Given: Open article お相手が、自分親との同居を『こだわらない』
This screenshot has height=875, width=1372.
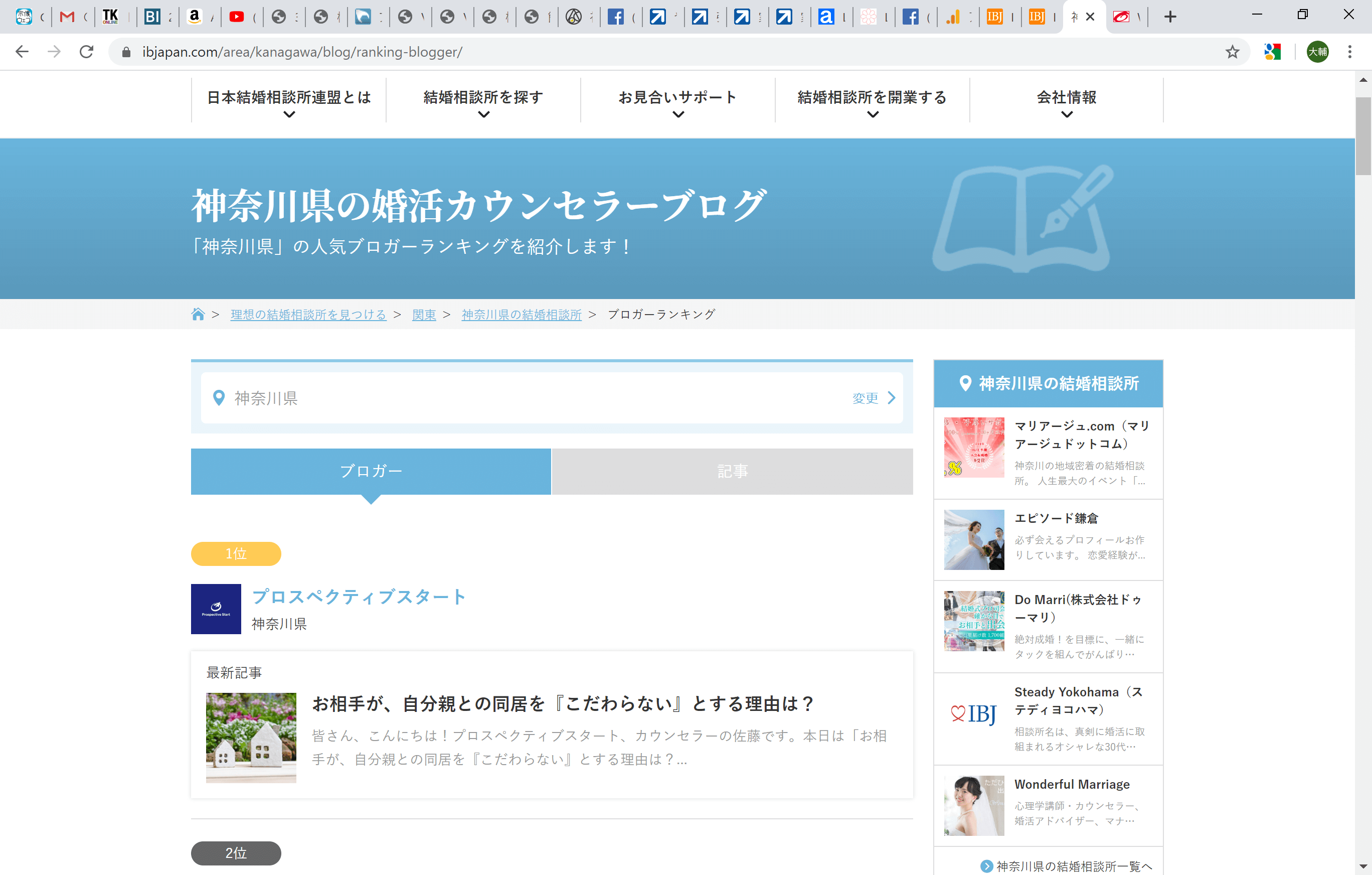Looking at the screenshot, I should point(563,704).
